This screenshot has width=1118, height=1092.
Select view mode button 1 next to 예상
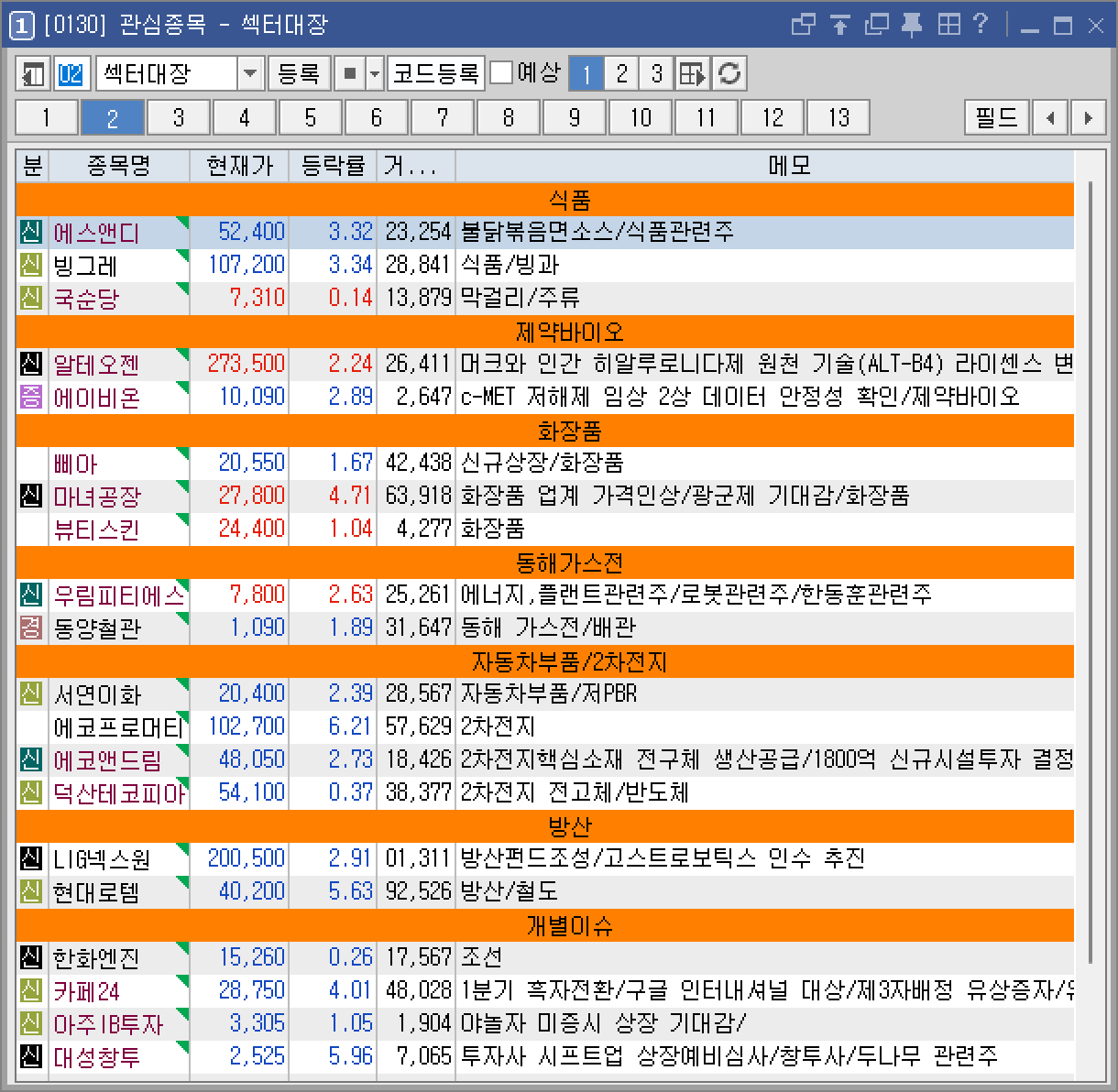tap(586, 74)
